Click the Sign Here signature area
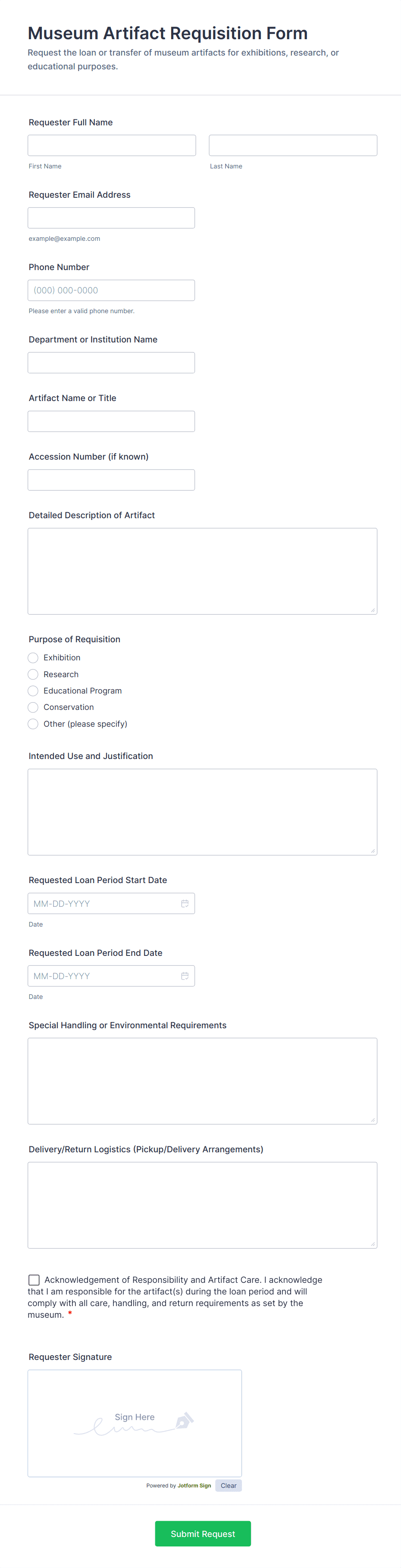401x1568 pixels. point(135,1422)
